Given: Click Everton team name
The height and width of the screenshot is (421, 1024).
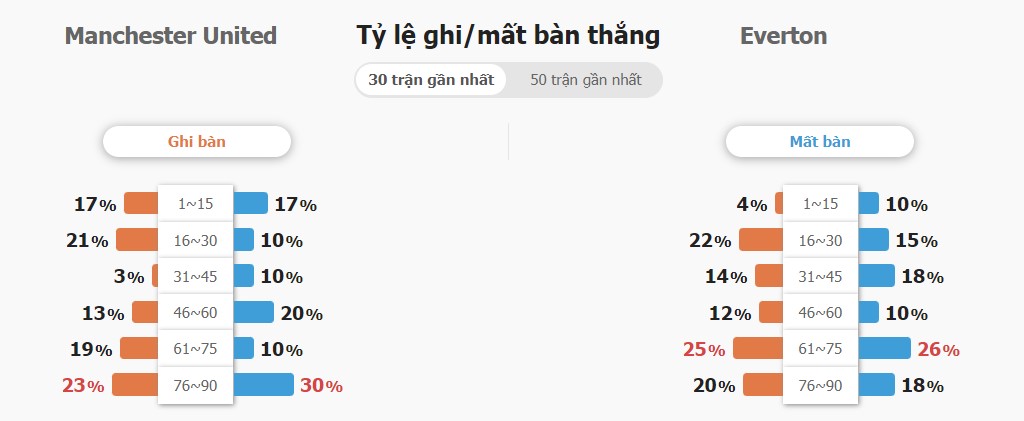Looking at the screenshot, I should tap(783, 35).
